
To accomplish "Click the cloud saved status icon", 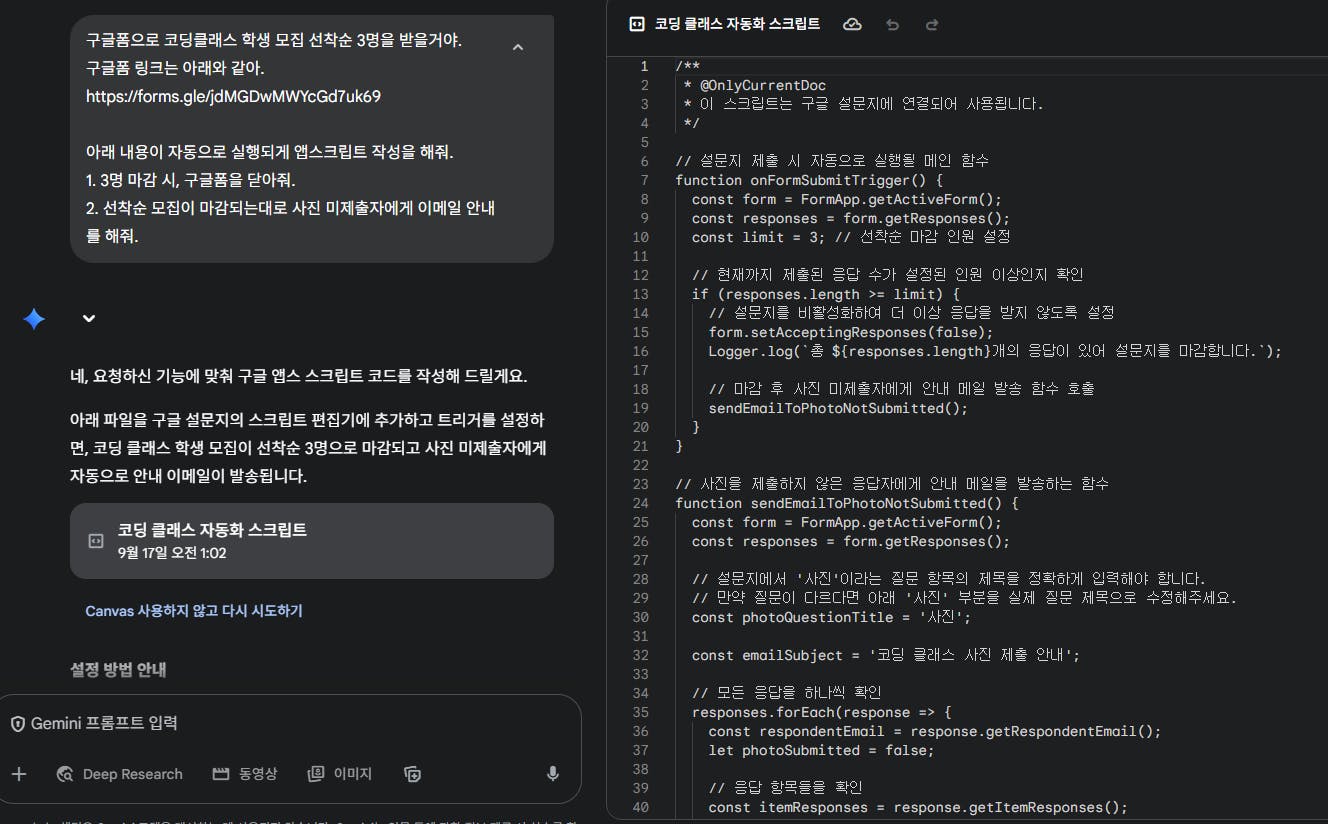I will point(852,24).
